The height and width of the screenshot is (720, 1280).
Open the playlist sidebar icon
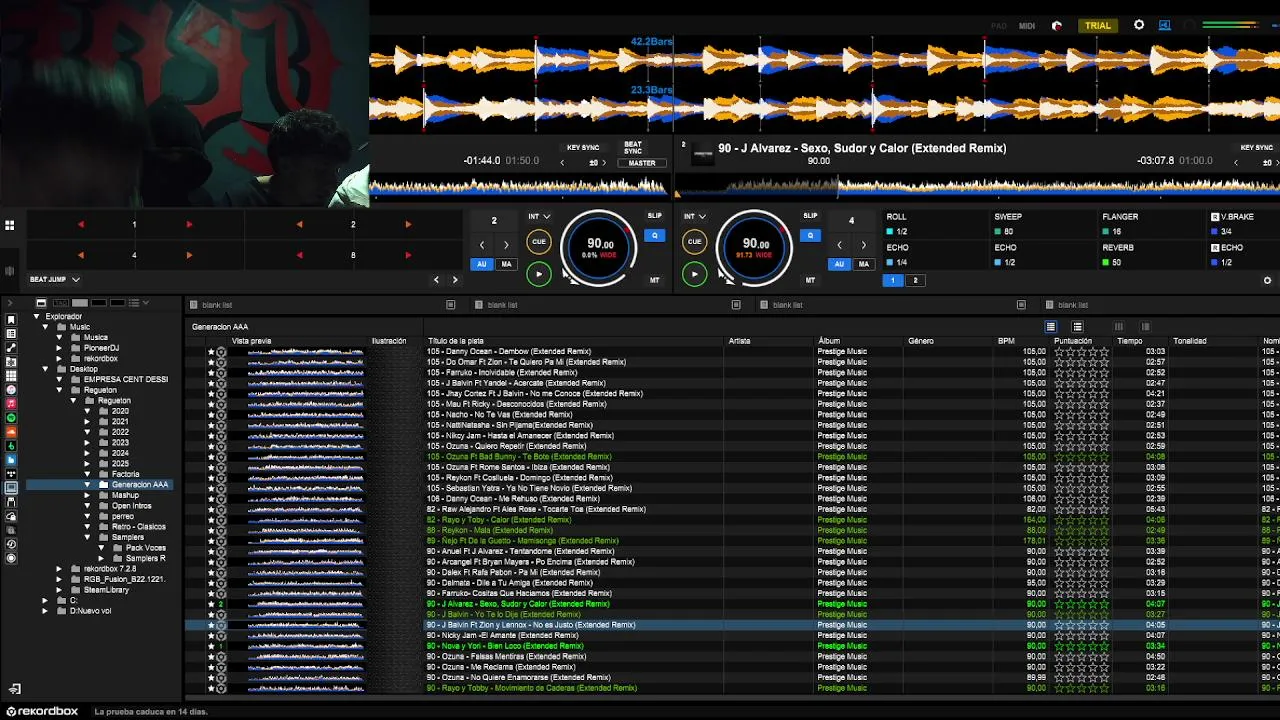(x=11, y=334)
